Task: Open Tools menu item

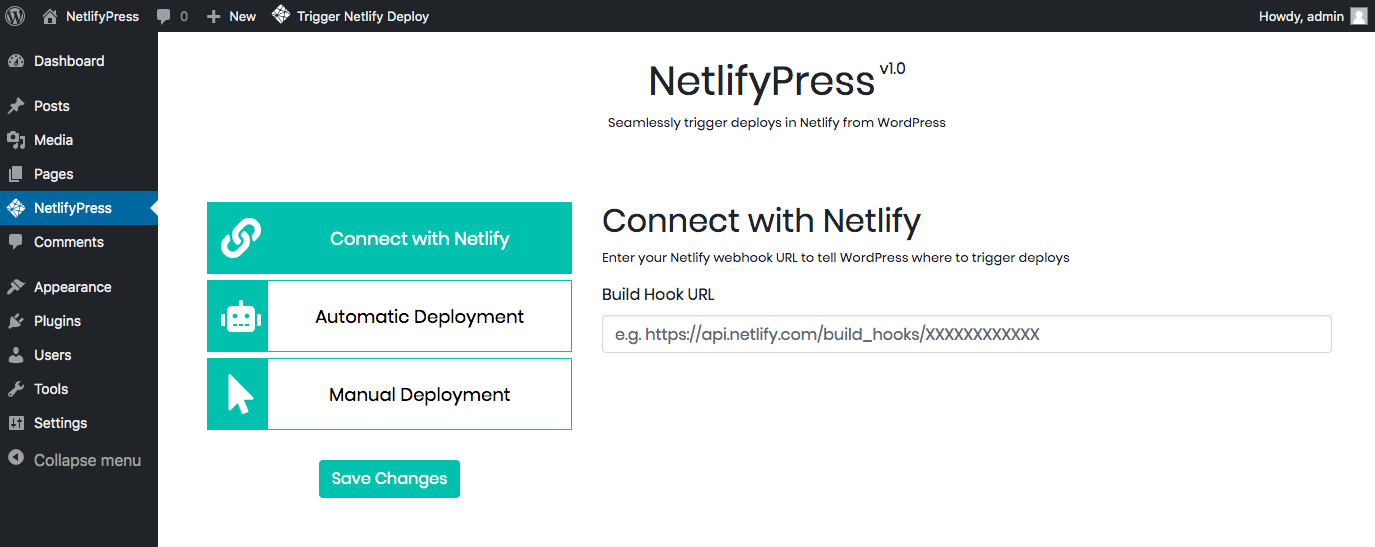Action: pos(79,389)
